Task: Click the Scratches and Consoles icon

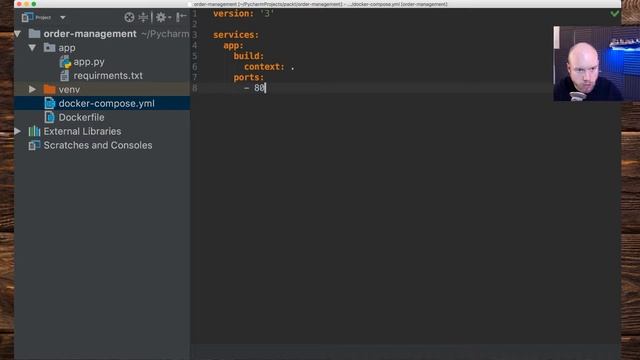Action: coord(34,145)
